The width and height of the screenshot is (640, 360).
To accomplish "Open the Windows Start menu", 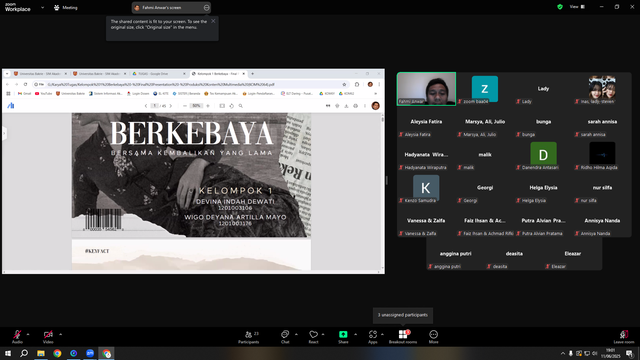I will tap(8, 353).
